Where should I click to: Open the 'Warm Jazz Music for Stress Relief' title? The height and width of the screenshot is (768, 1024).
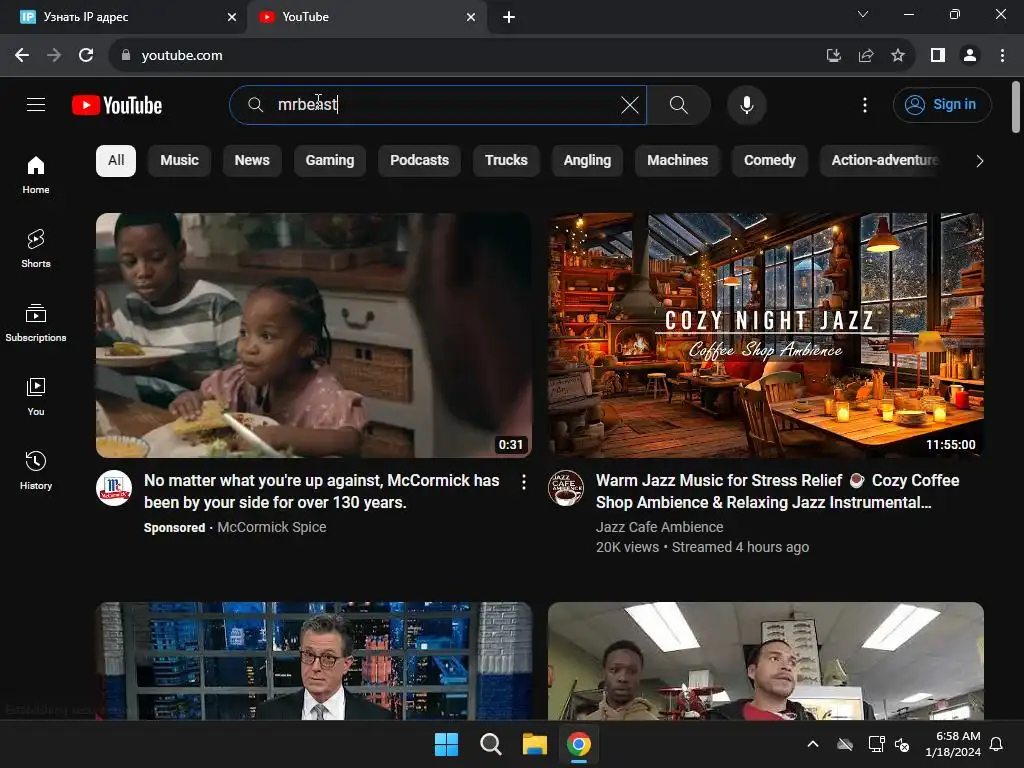pos(777,491)
